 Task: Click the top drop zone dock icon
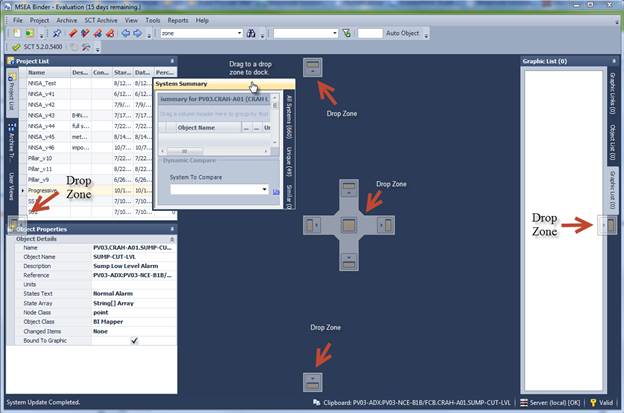(x=313, y=66)
